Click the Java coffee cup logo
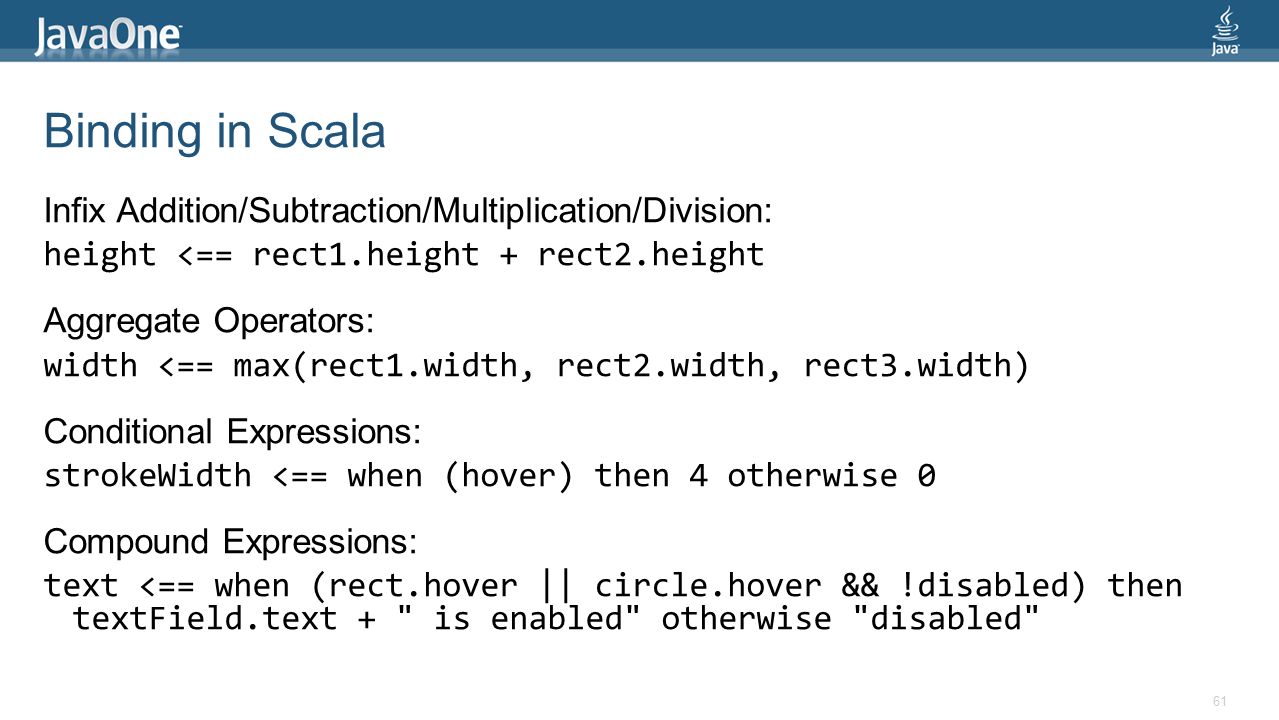 [x=1226, y=30]
